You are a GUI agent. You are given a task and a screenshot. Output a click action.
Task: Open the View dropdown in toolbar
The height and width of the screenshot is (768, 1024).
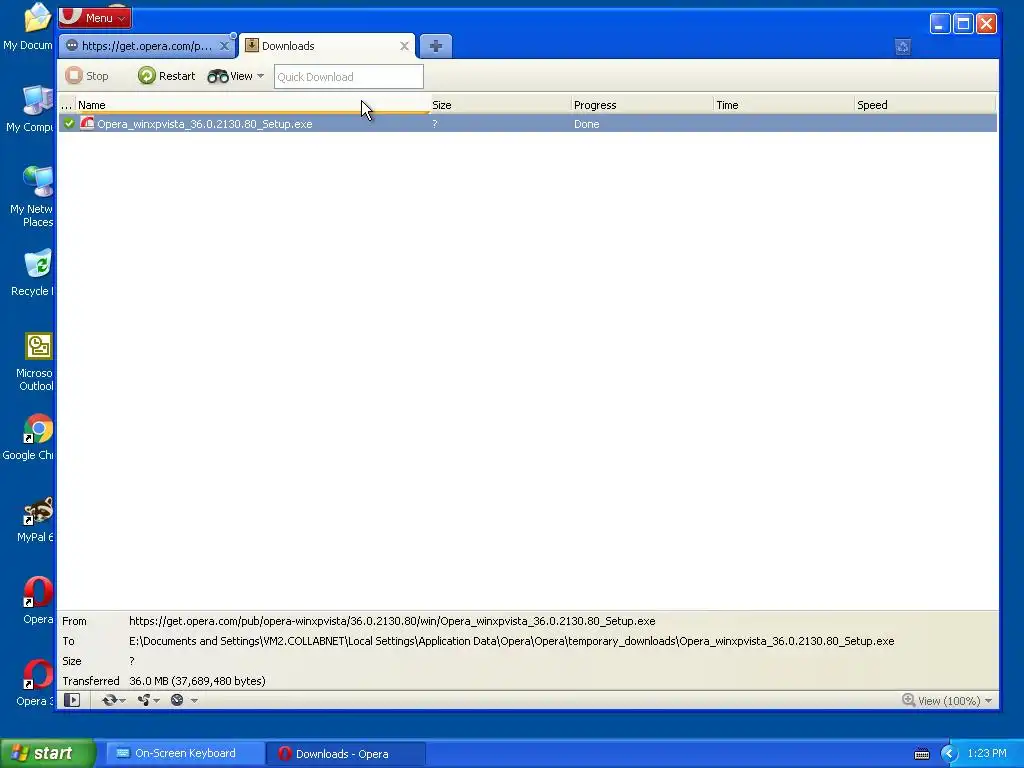pos(236,76)
